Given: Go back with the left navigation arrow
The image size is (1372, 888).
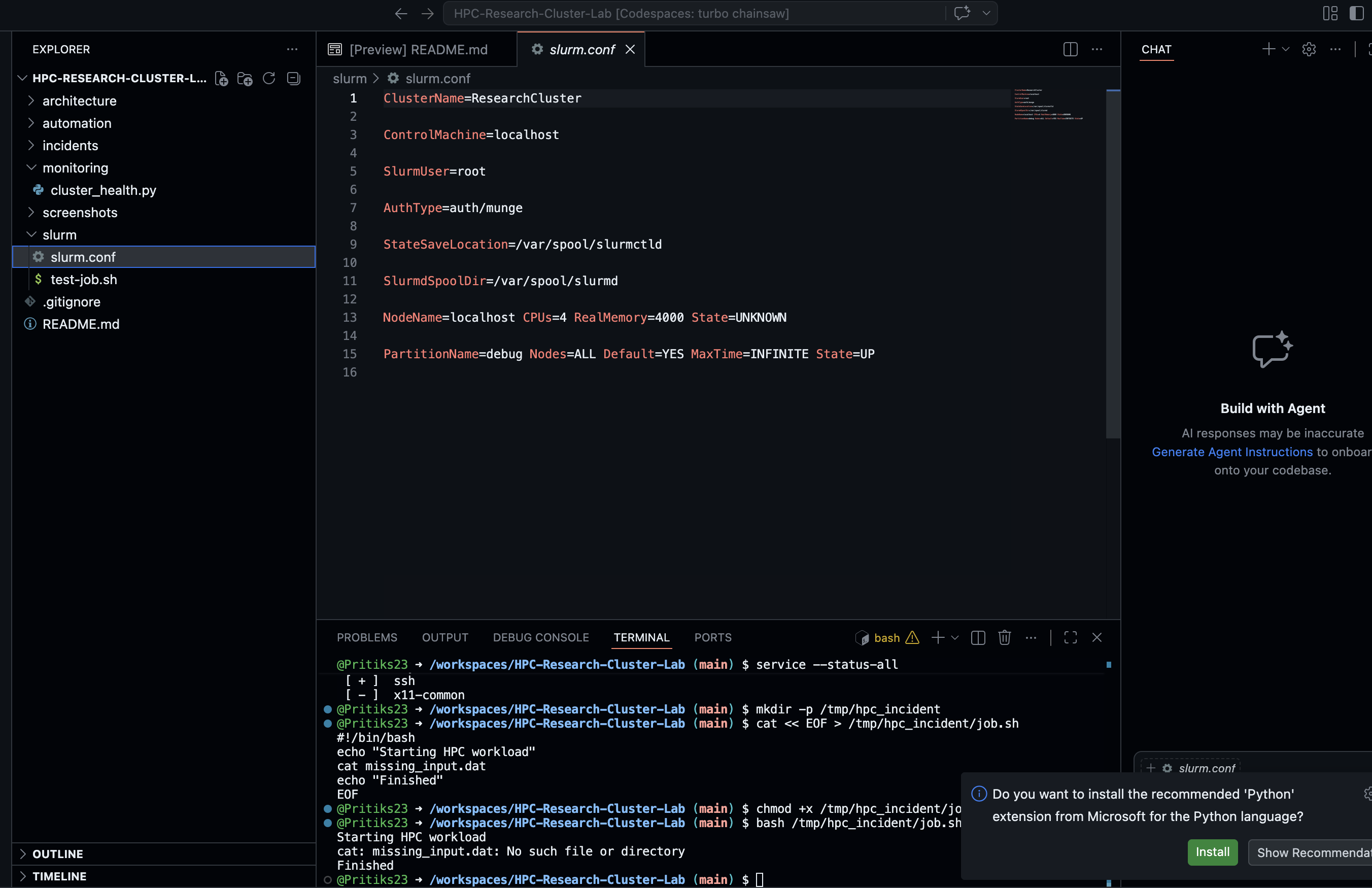Looking at the screenshot, I should 401,13.
